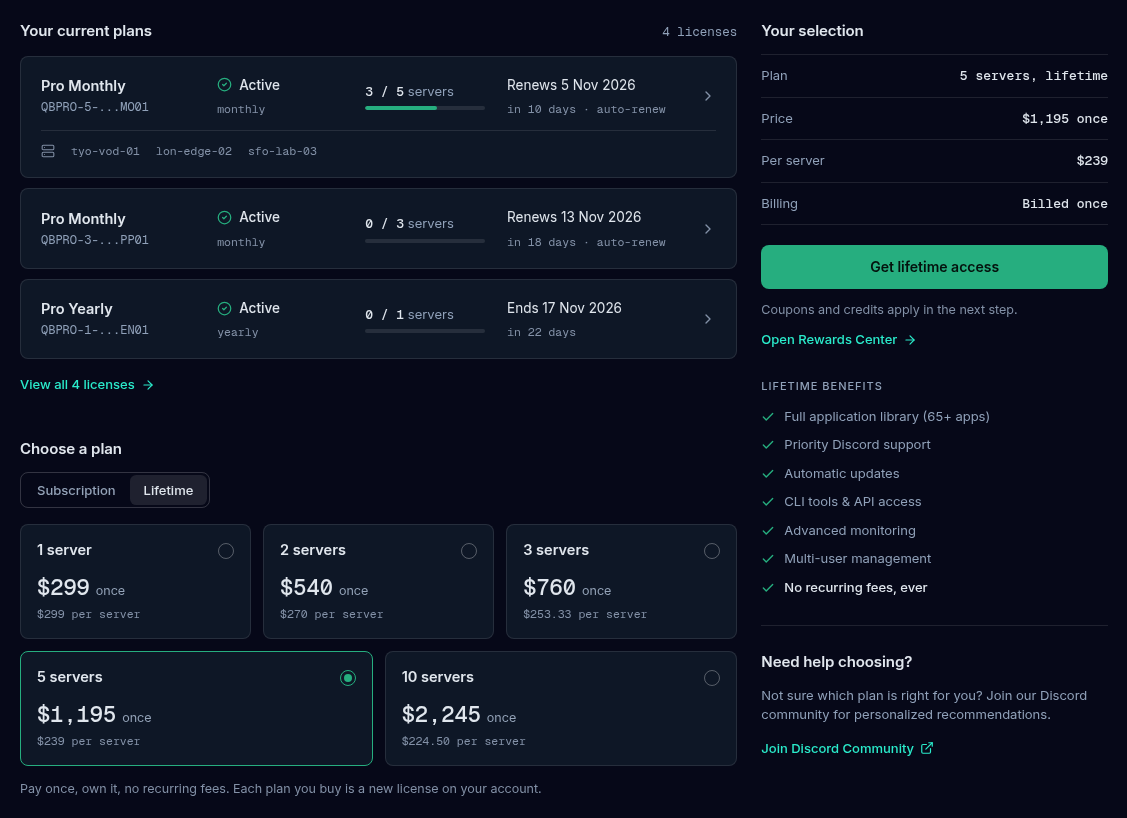
Task: Click the Get lifetime access button
Action: pyautogui.click(x=934, y=267)
